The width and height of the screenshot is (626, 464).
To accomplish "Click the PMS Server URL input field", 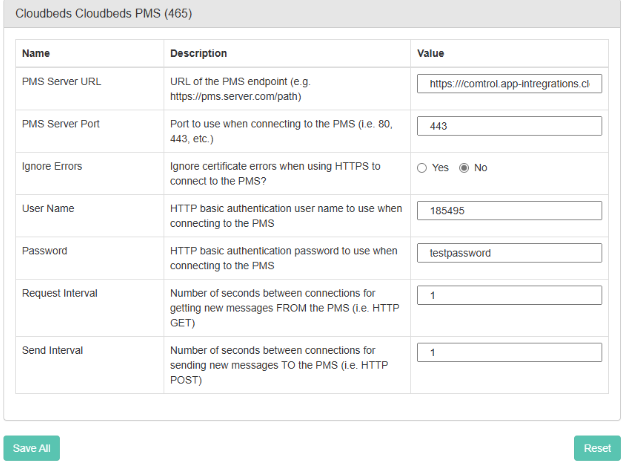I will (x=509, y=84).
